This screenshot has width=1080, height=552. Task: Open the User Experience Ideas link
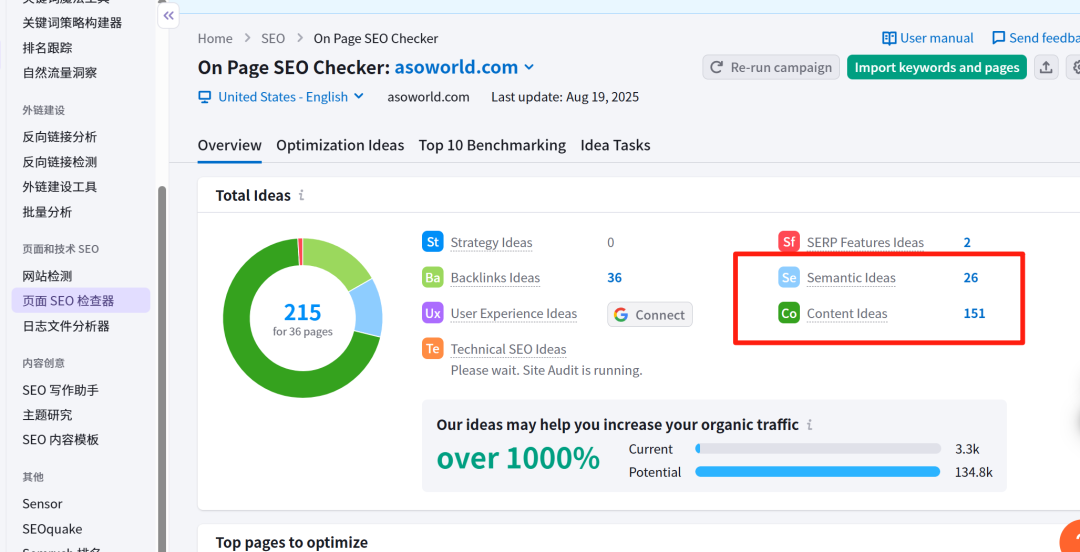tap(514, 314)
